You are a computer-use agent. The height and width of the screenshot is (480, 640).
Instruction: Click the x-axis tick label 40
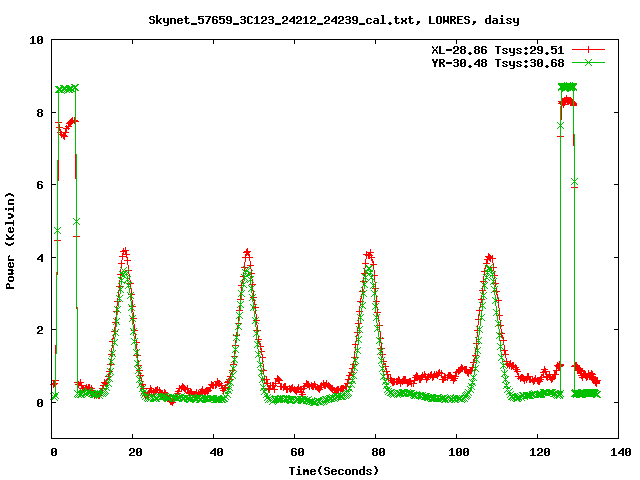[216, 452]
